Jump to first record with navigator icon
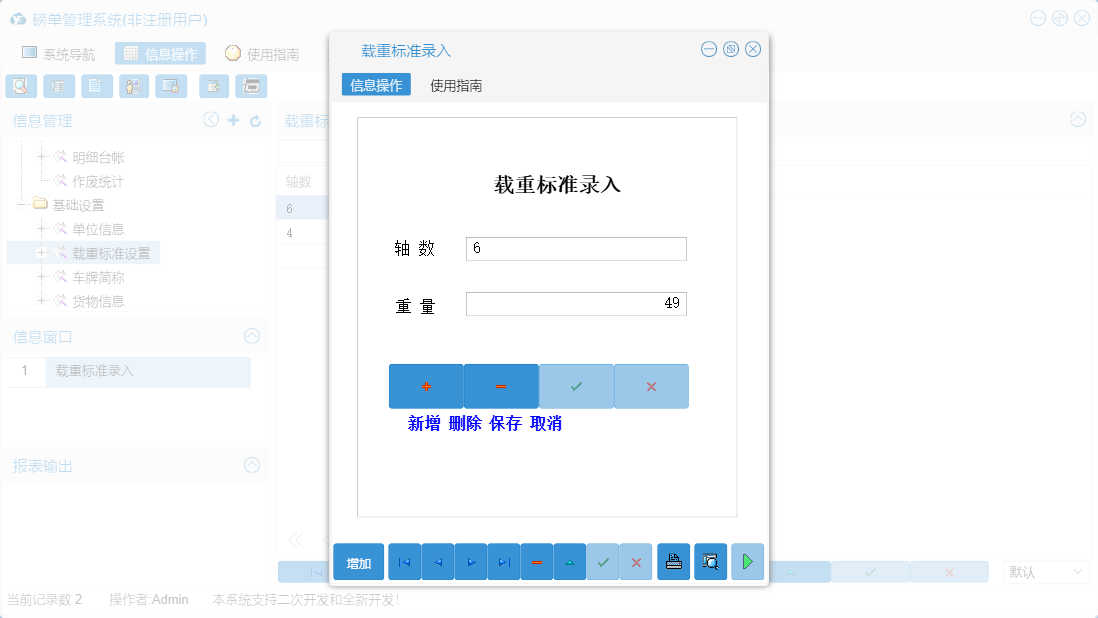The height and width of the screenshot is (618, 1098). point(404,561)
